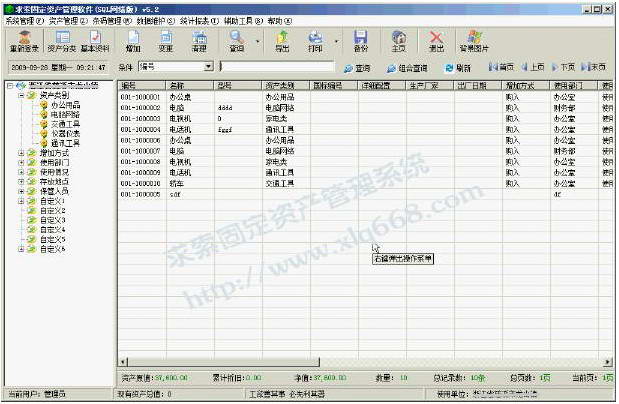This screenshot has width=619, height=404.
Task: Go to 上页 previous page
Action: [x=533, y=67]
